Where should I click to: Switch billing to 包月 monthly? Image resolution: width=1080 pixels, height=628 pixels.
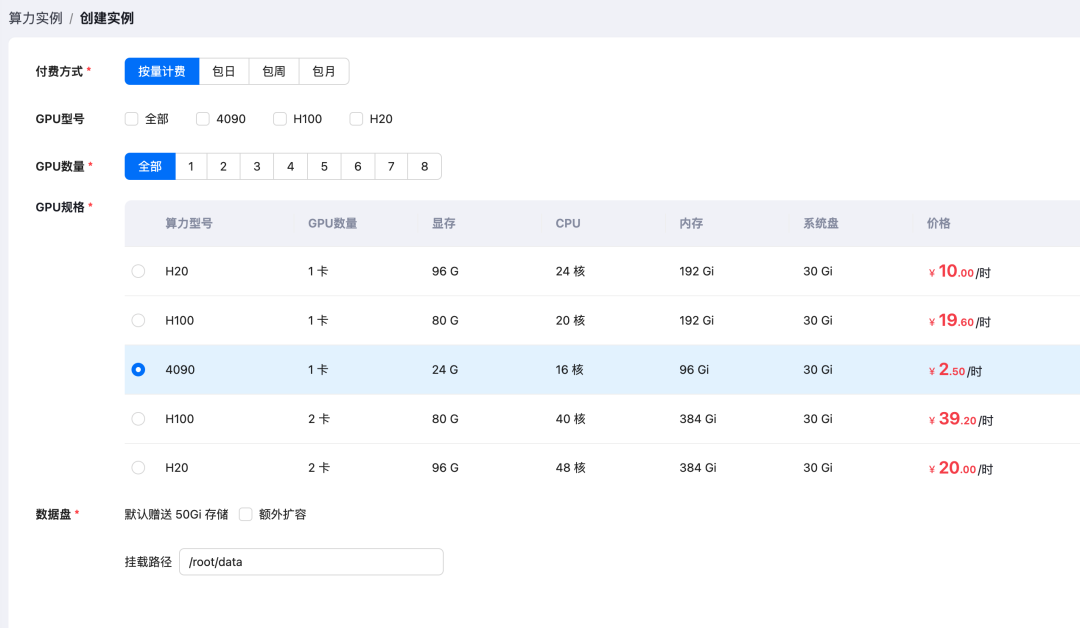(324, 72)
